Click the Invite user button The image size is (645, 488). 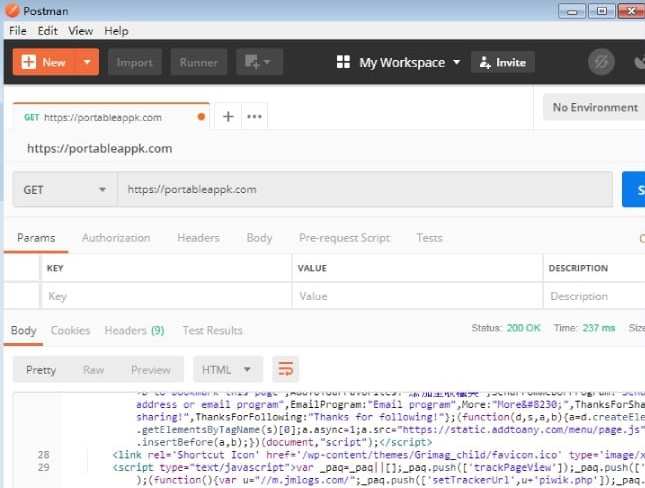pyautogui.click(x=502, y=62)
